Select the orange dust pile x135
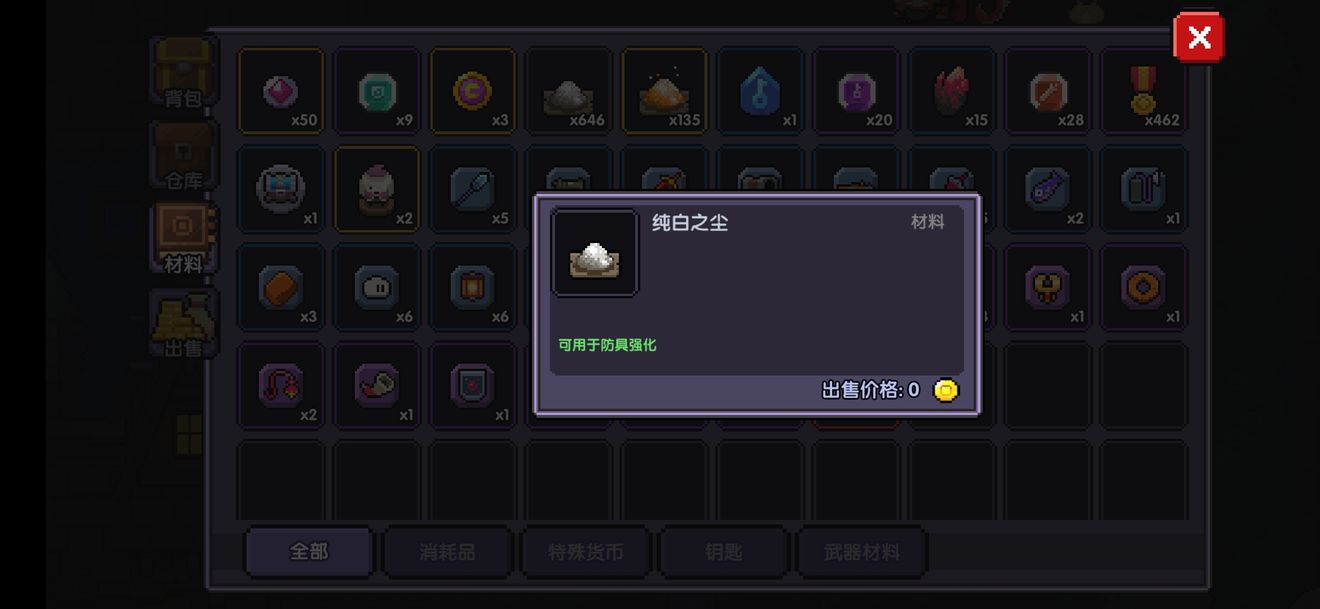 [665, 91]
